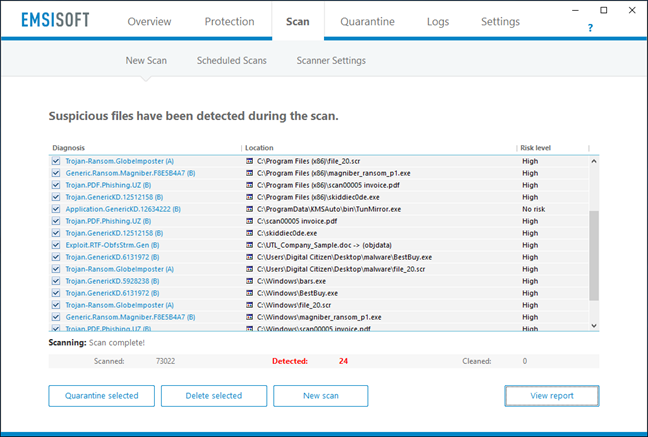Viewport: 648px width, 437px height.
Task: Click file icon beside C:\Windows\file_20.scr
Action: (250, 305)
